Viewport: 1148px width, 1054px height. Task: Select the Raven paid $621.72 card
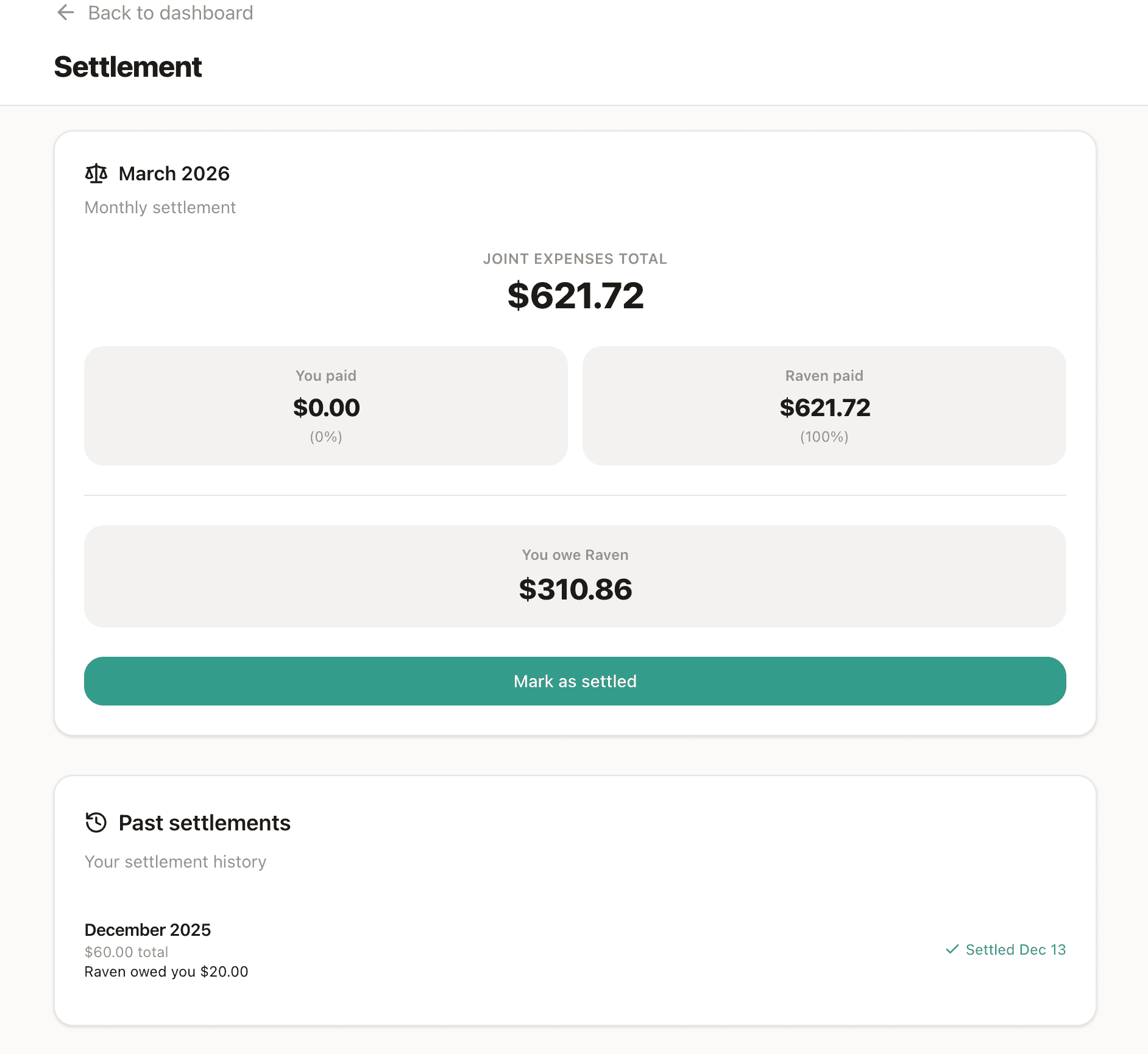(x=824, y=405)
